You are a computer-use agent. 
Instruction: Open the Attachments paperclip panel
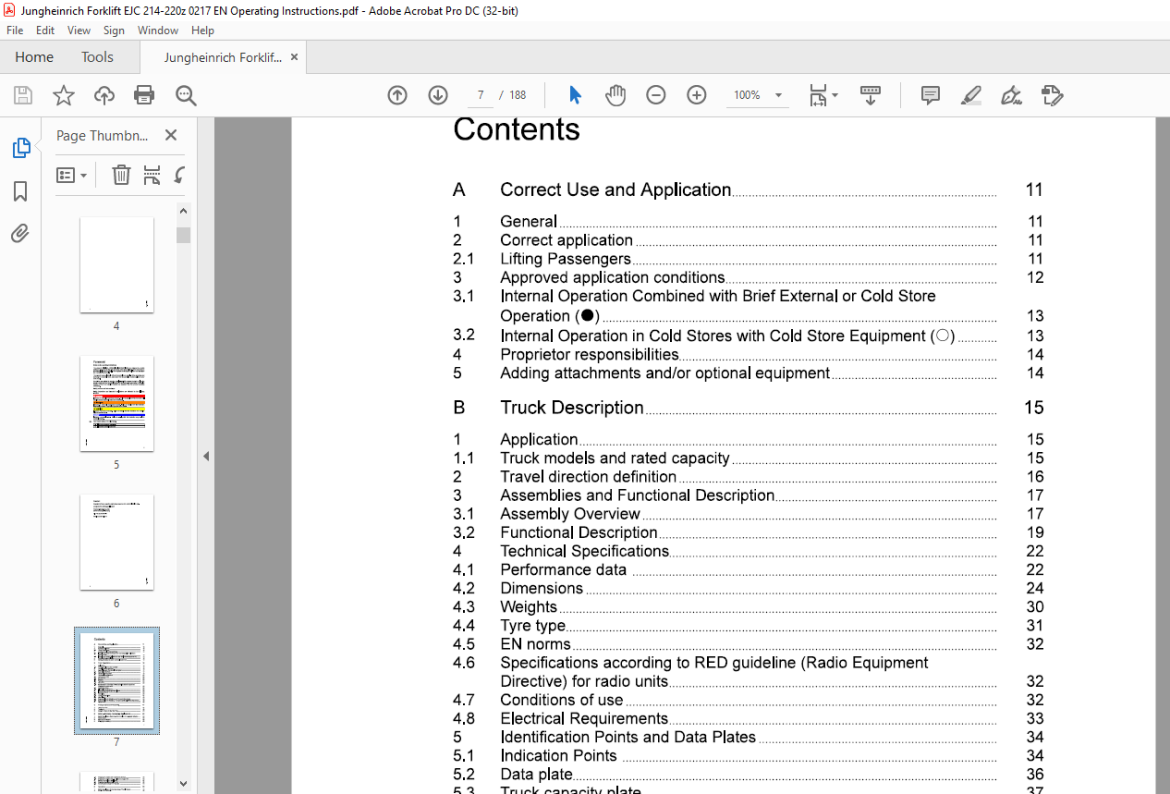20,234
